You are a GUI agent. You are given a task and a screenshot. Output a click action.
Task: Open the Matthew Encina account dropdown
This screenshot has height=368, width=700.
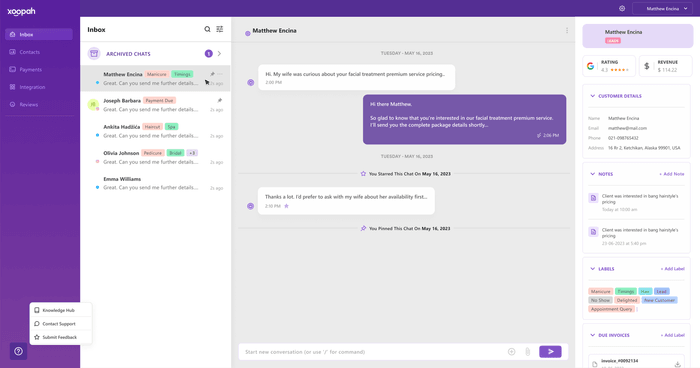pyautogui.click(x=663, y=8)
